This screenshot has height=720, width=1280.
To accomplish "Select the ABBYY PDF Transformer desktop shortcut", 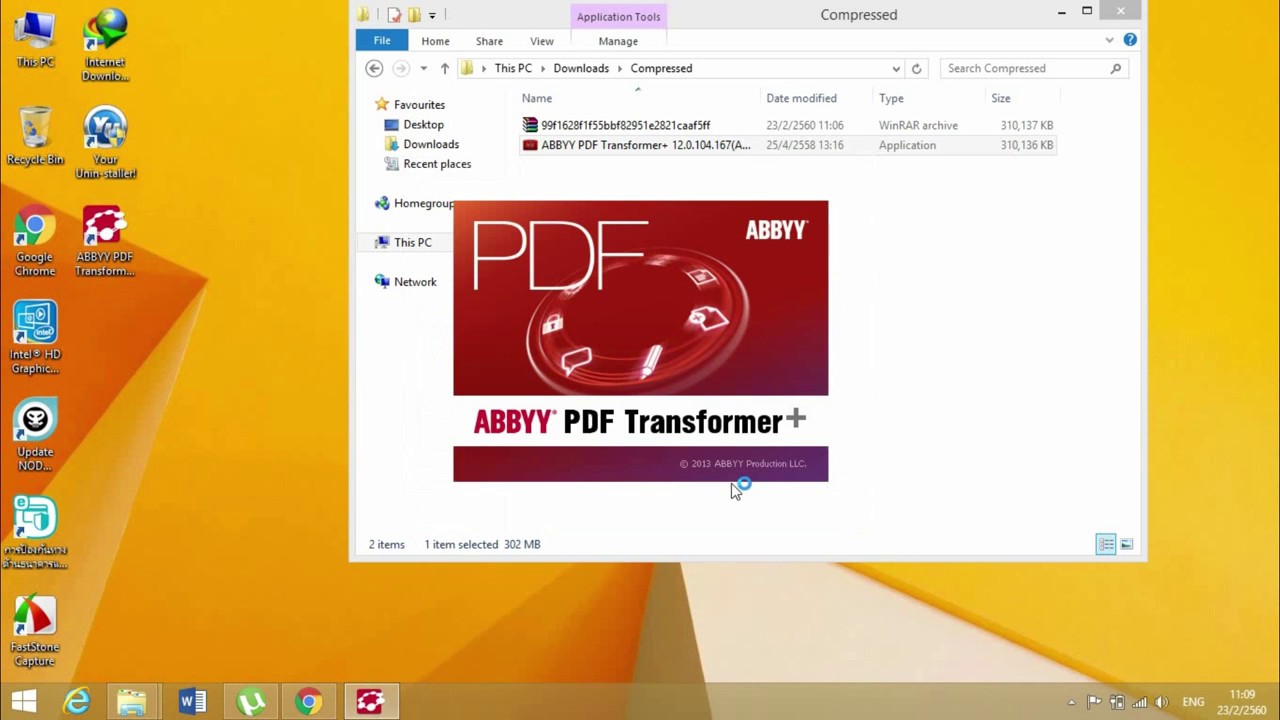I will tap(105, 241).
